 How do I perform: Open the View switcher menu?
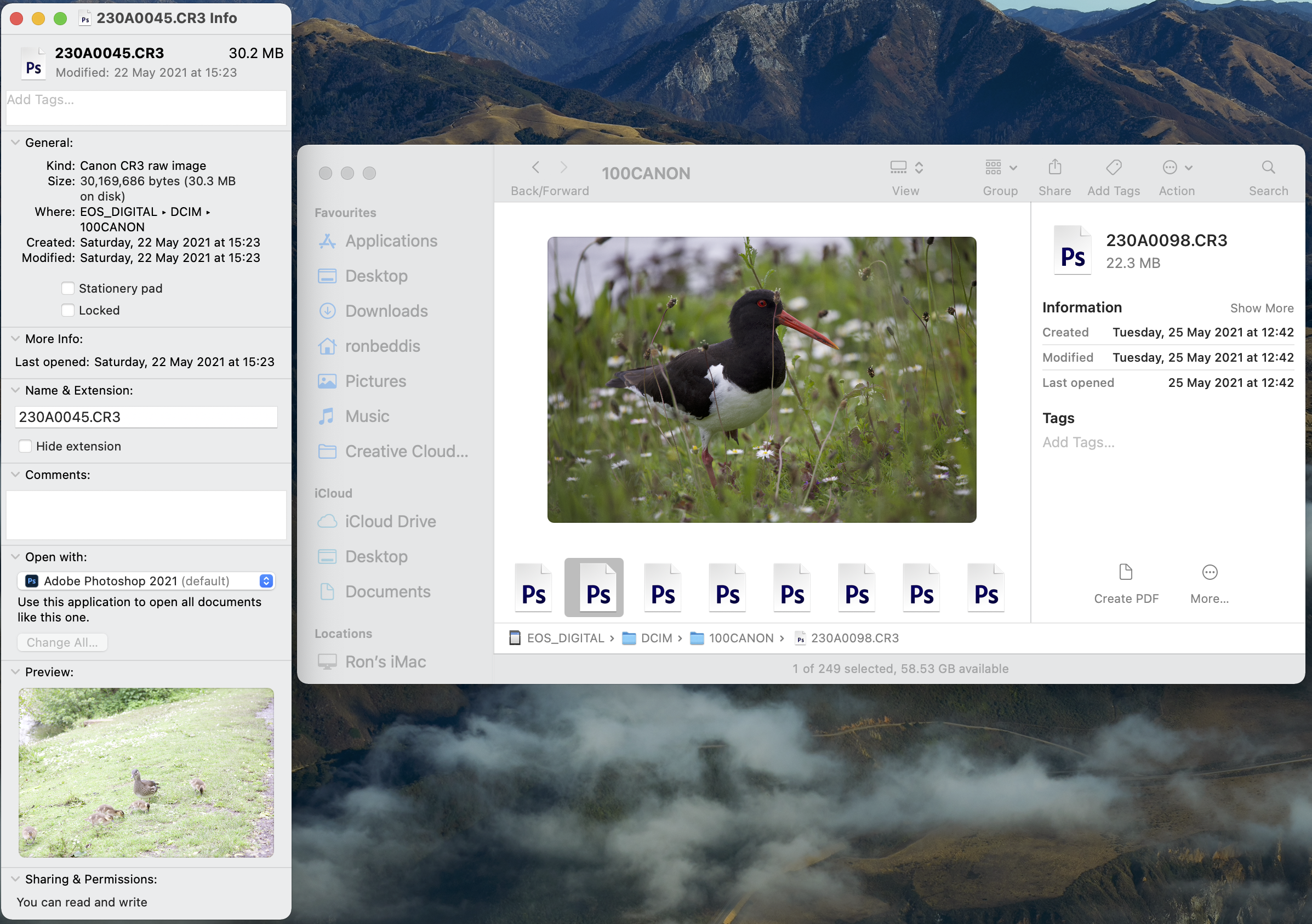[x=906, y=168]
